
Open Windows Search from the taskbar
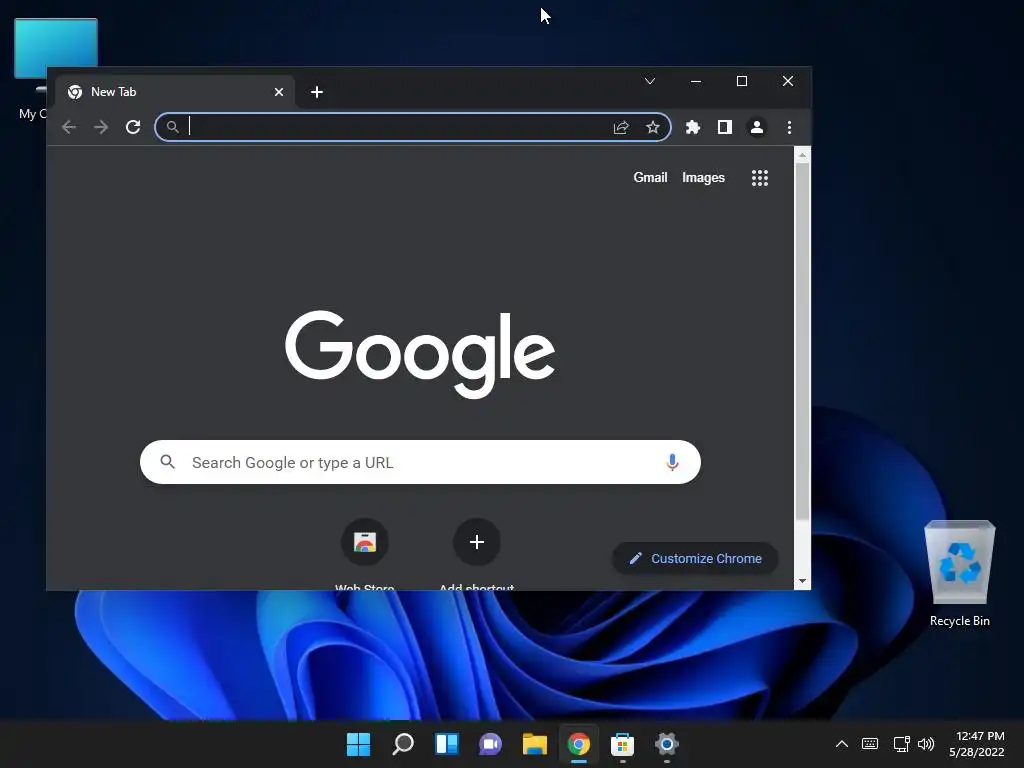pos(403,744)
